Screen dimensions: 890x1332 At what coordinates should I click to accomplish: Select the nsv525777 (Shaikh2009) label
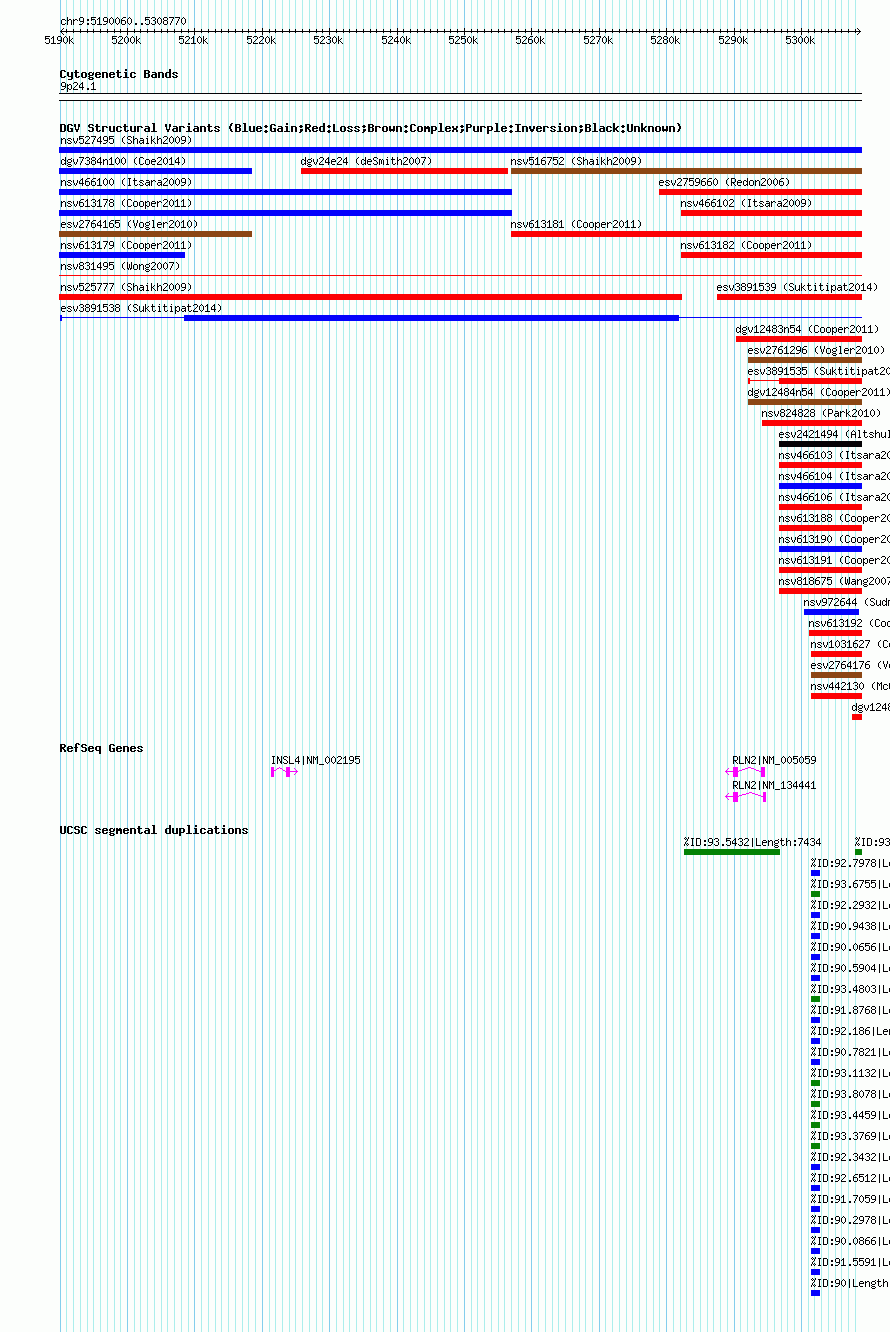click(126, 287)
